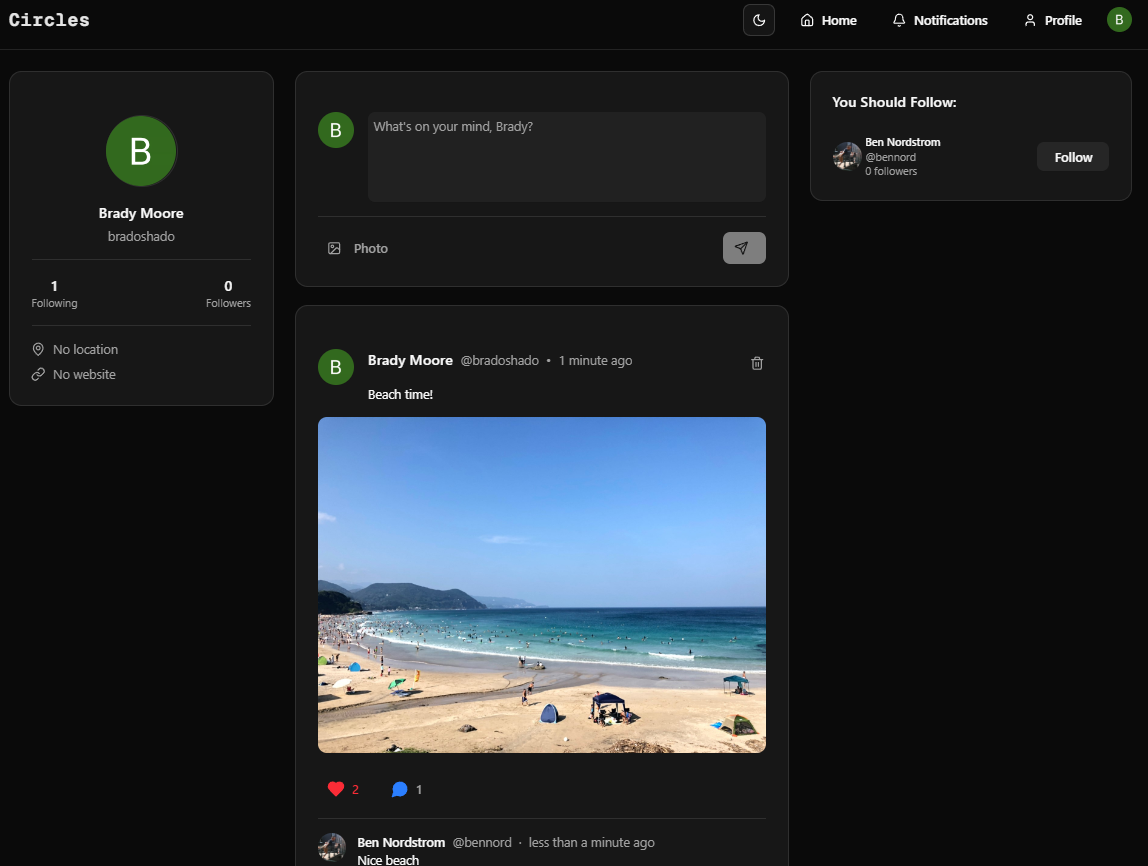Click Brady Moore's name on the post
Image resolution: width=1148 pixels, height=866 pixels.
pos(410,360)
